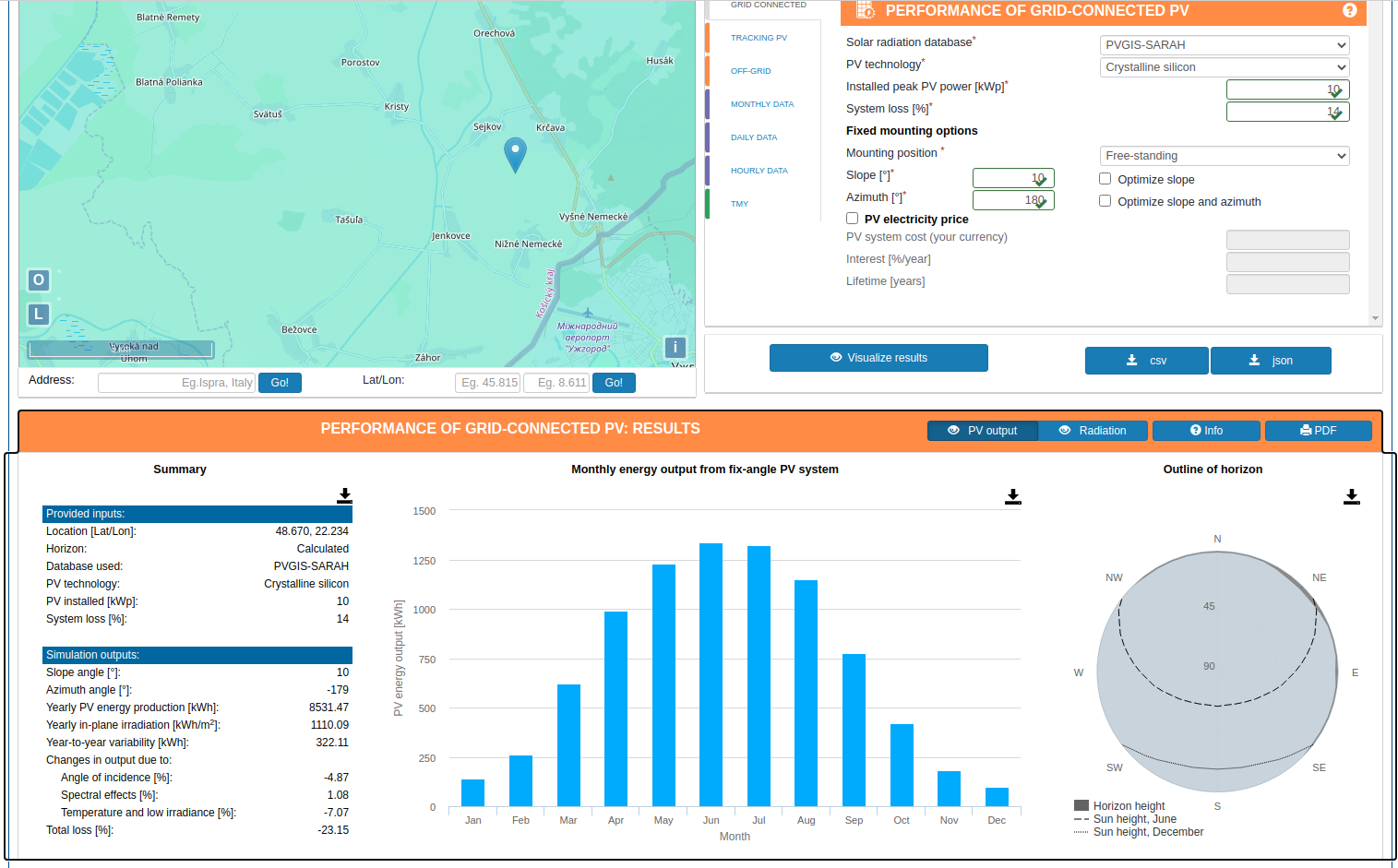Click the 'L' map control button
This screenshot has width=1398, height=868.
pyautogui.click(x=39, y=315)
